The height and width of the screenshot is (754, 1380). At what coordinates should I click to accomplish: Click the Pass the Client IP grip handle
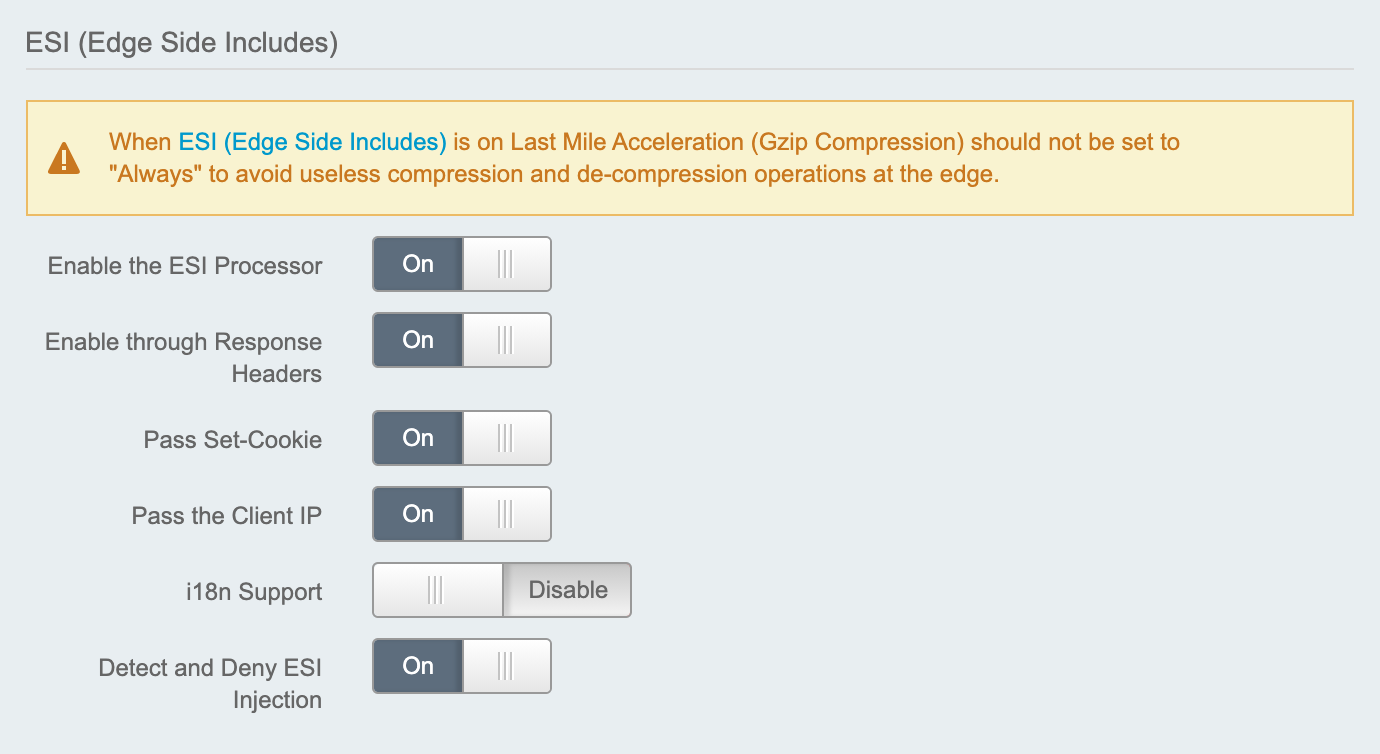(506, 514)
